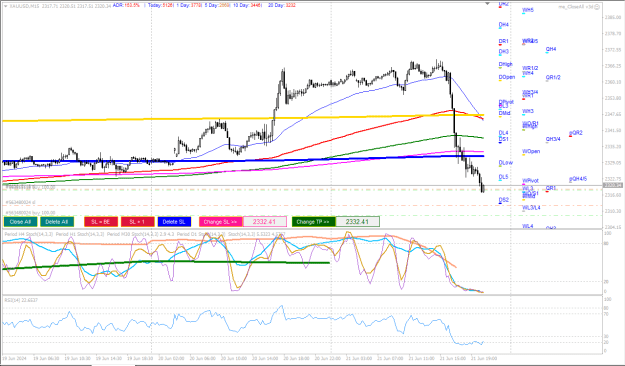Select the WH3 weekly level label
Image resolution: width=625 pixels, height=366 pixels.
[x=528, y=111]
